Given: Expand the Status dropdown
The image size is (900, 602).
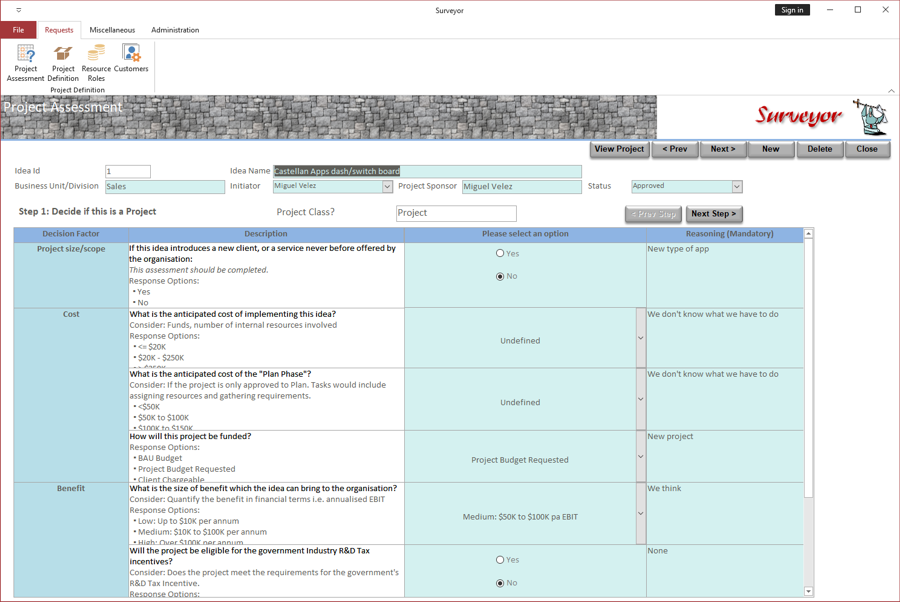Looking at the screenshot, I should pyautogui.click(x=737, y=187).
